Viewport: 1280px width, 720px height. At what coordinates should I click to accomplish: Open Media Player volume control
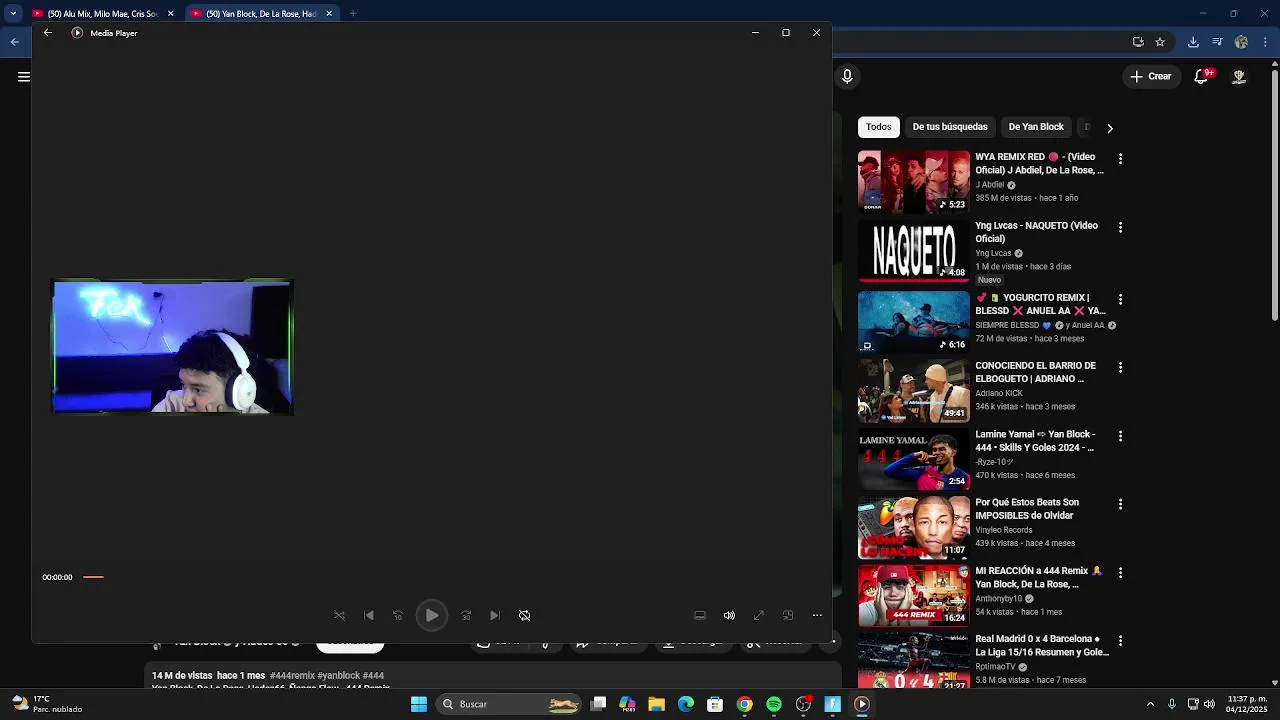729,616
